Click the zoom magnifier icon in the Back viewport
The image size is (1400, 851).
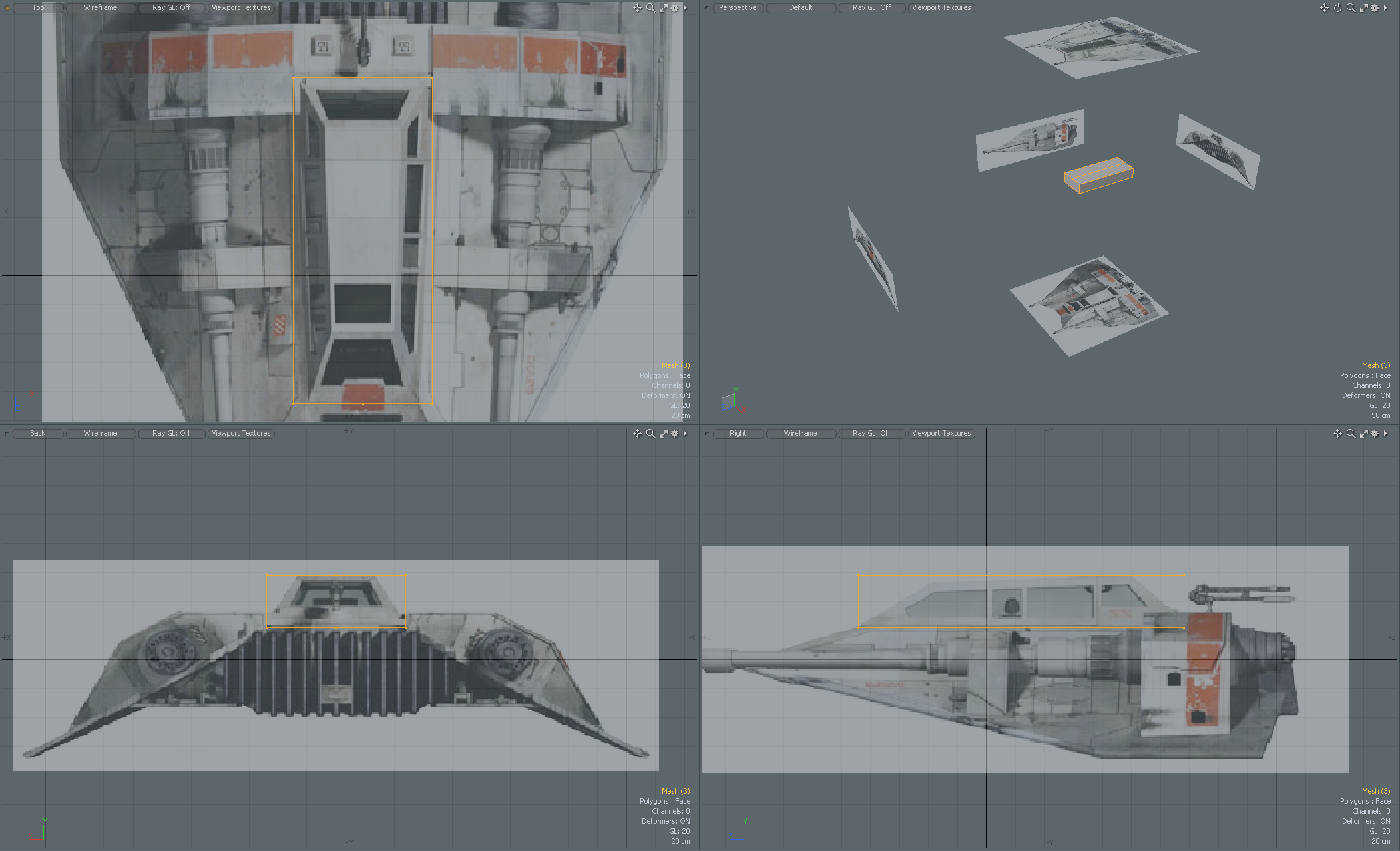(650, 434)
